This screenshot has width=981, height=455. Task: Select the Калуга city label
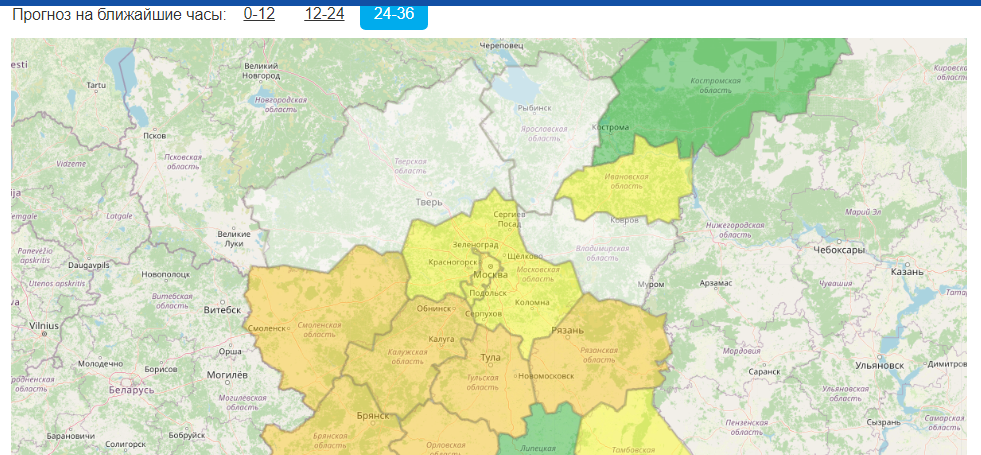(x=441, y=339)
